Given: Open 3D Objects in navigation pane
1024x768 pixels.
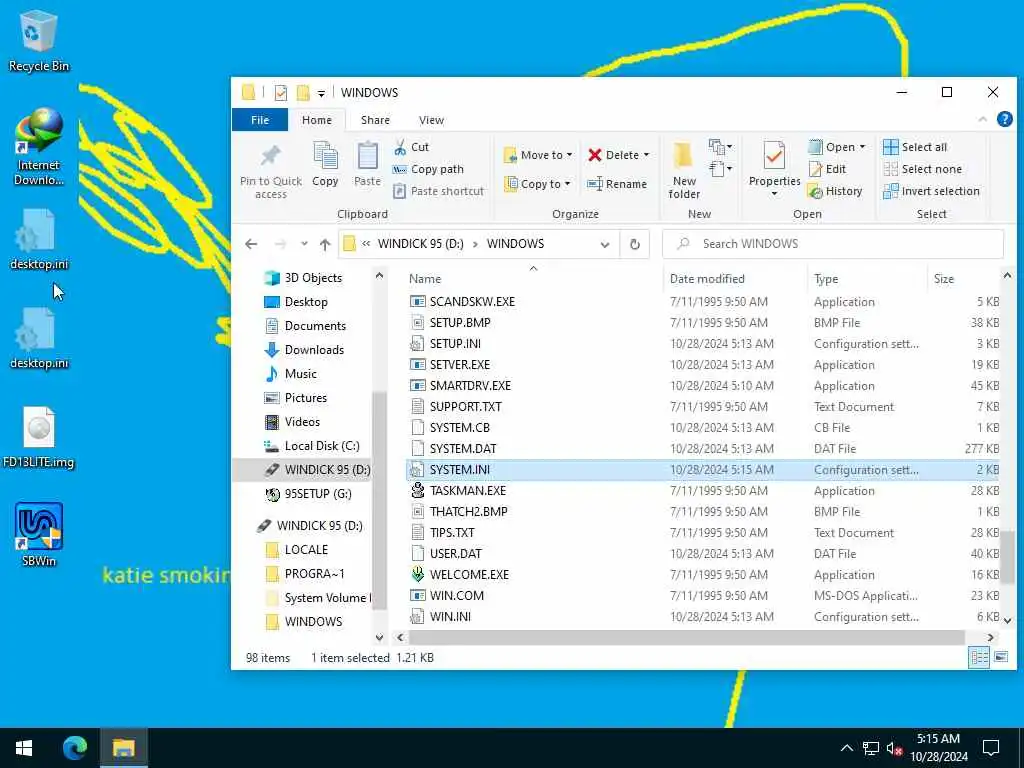Looking at the screenshot, I should [304, 278].
